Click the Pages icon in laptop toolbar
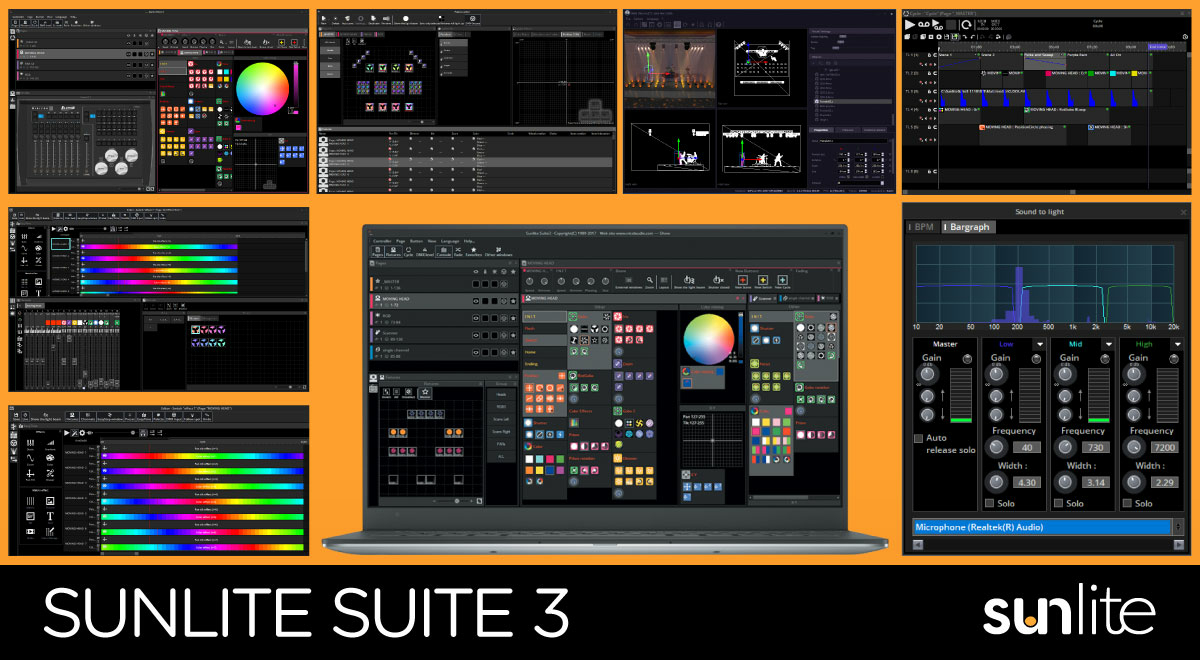 (x=377, y=250)
